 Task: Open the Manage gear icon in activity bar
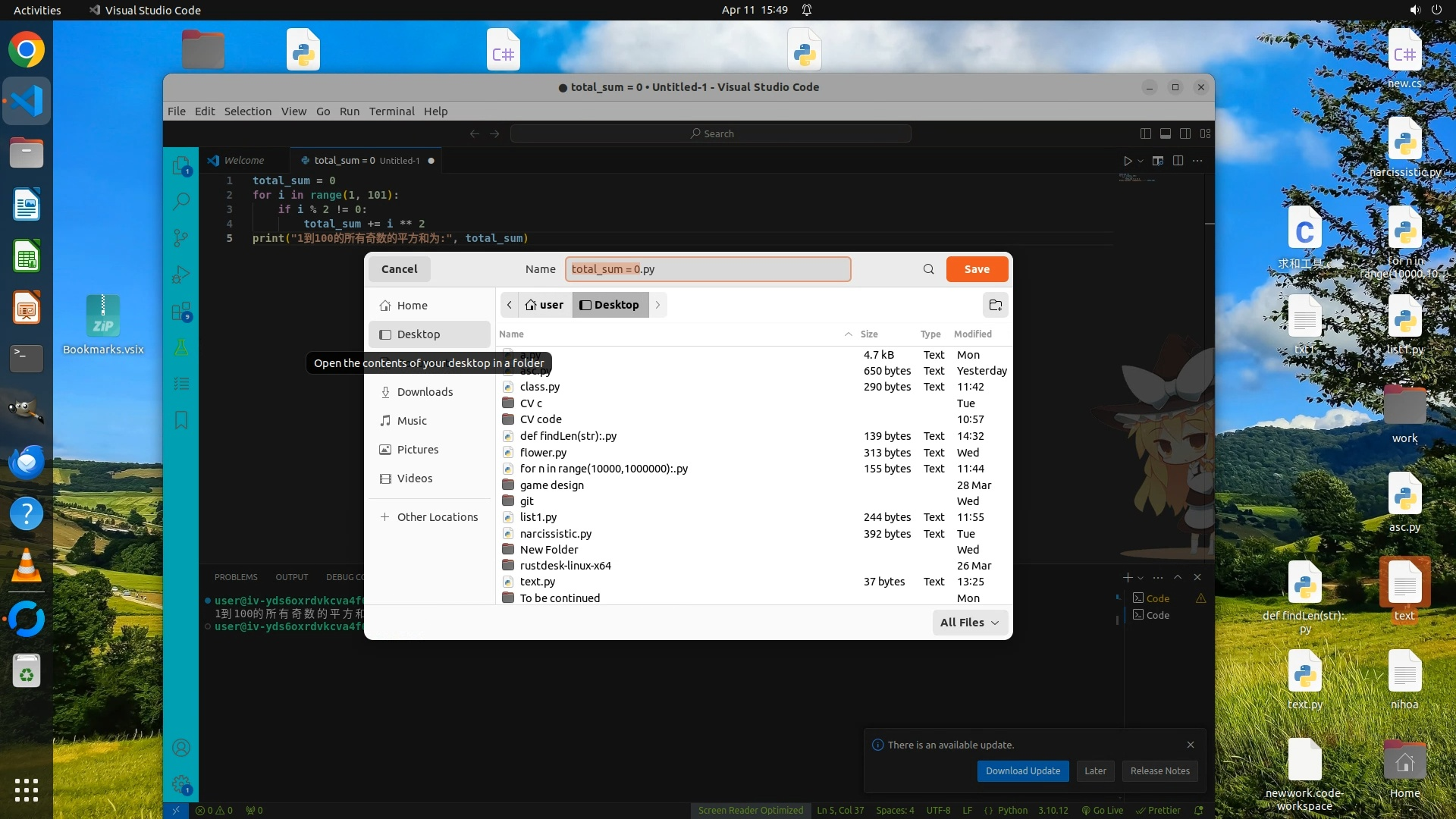(x=180, y=783)
